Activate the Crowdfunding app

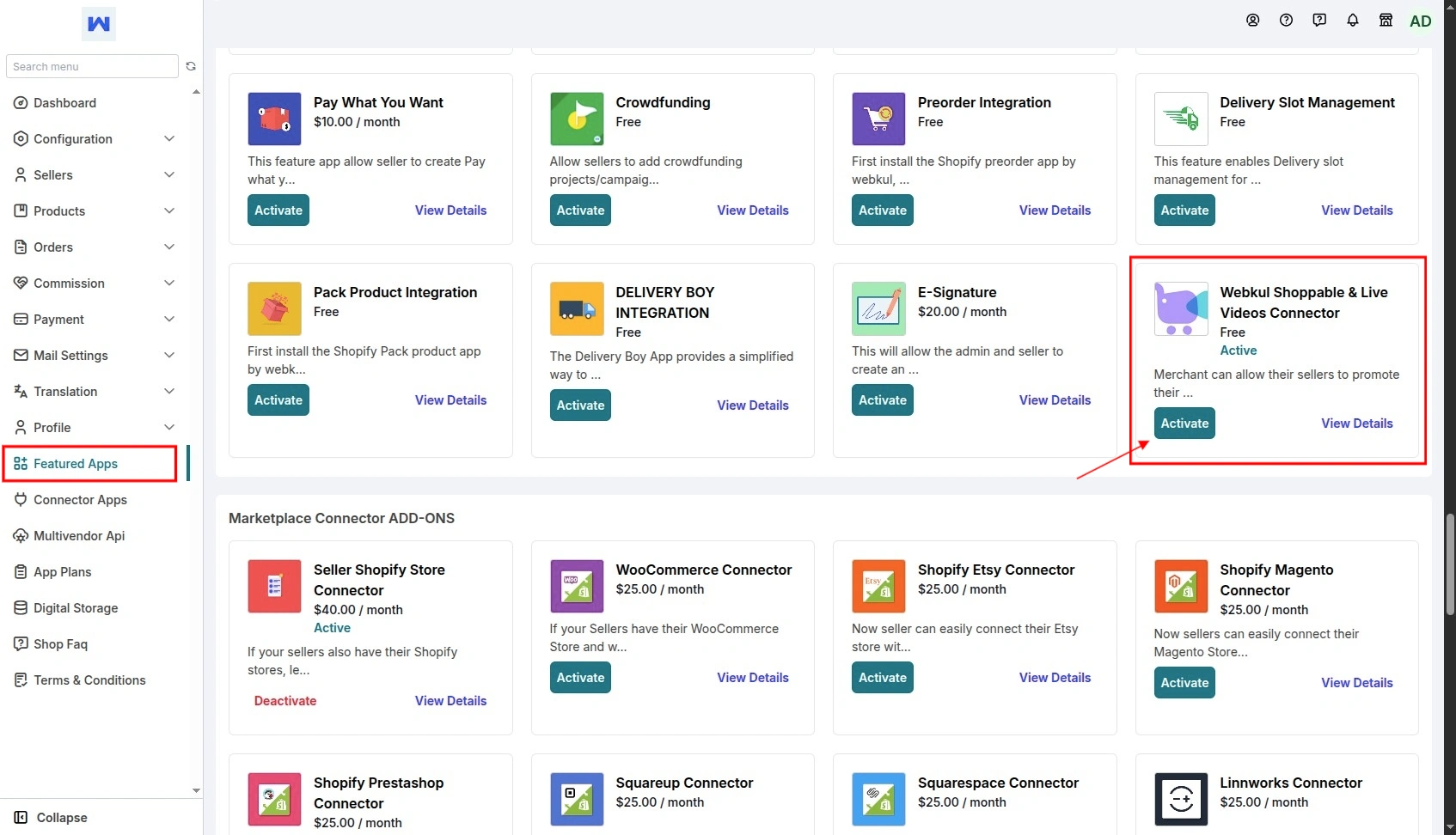[x=580, y=210]
